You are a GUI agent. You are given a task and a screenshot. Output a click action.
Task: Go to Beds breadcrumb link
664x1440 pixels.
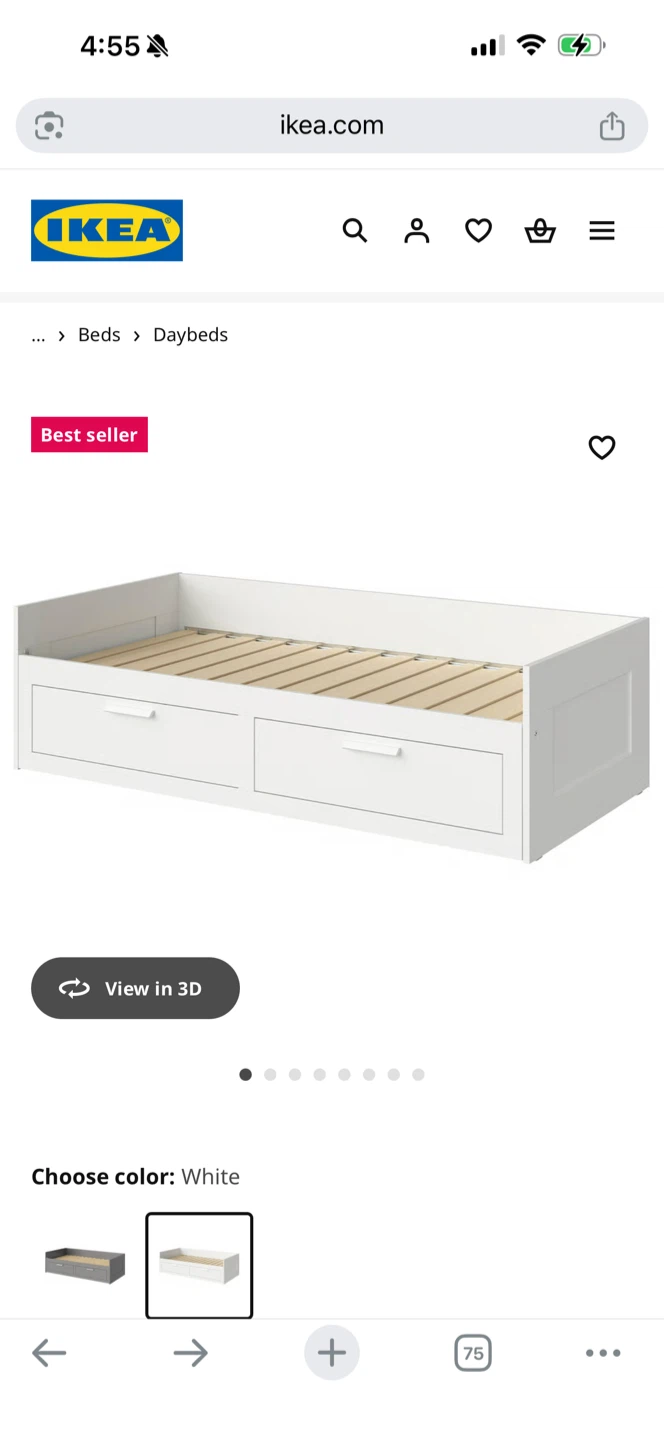coord(99,335)
